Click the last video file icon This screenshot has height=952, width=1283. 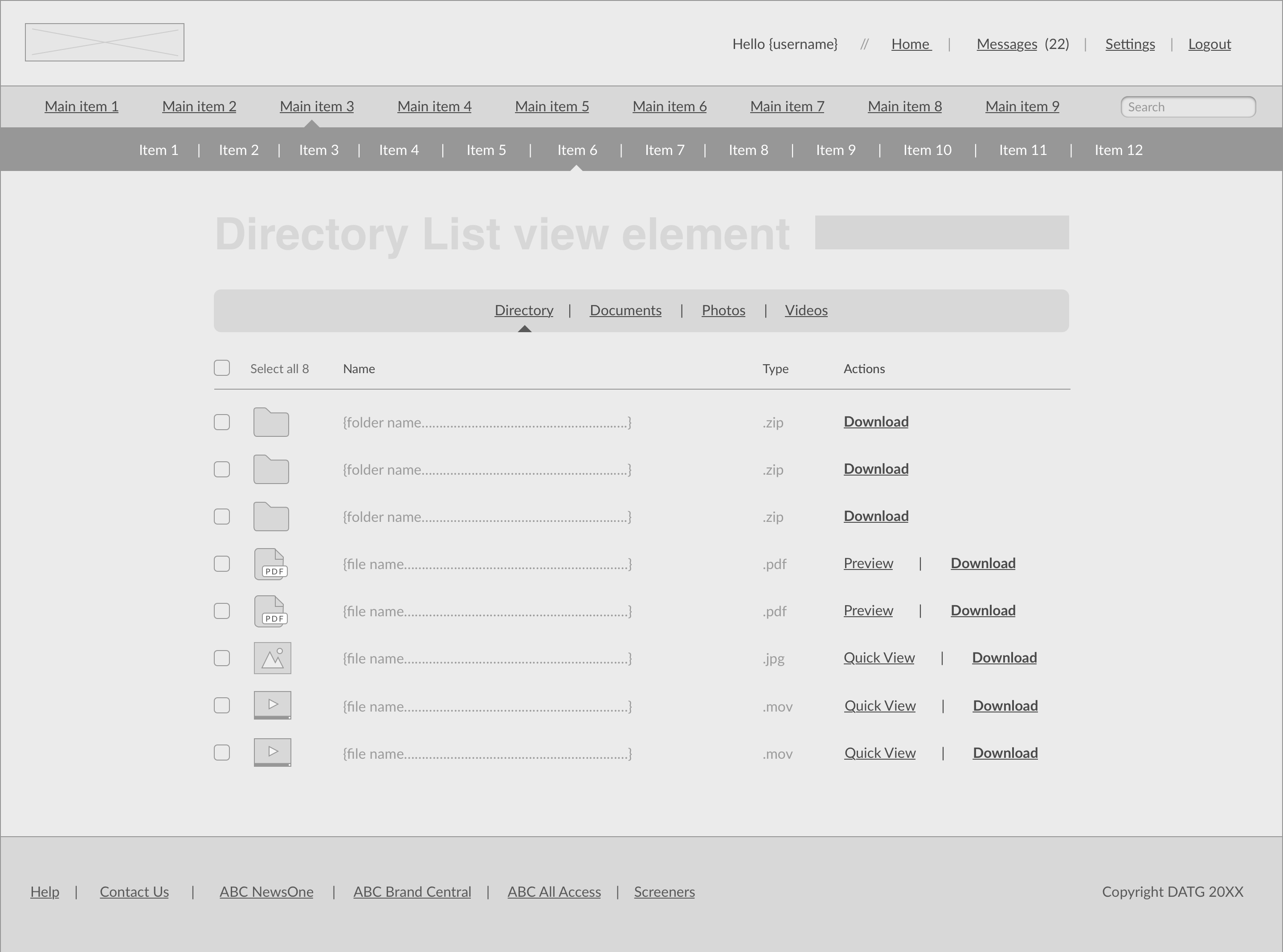[x=272, y=753]
